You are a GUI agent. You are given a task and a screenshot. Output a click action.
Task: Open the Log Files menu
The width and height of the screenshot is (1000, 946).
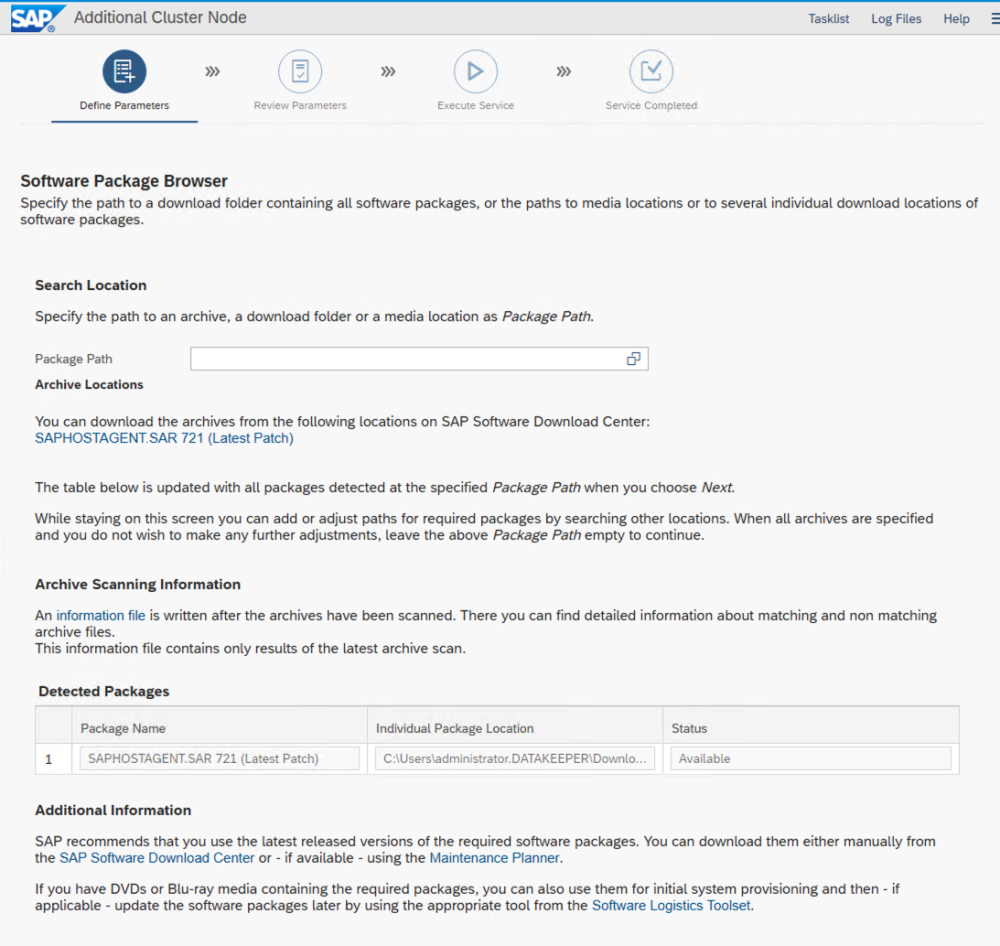[x=896, y=18]
